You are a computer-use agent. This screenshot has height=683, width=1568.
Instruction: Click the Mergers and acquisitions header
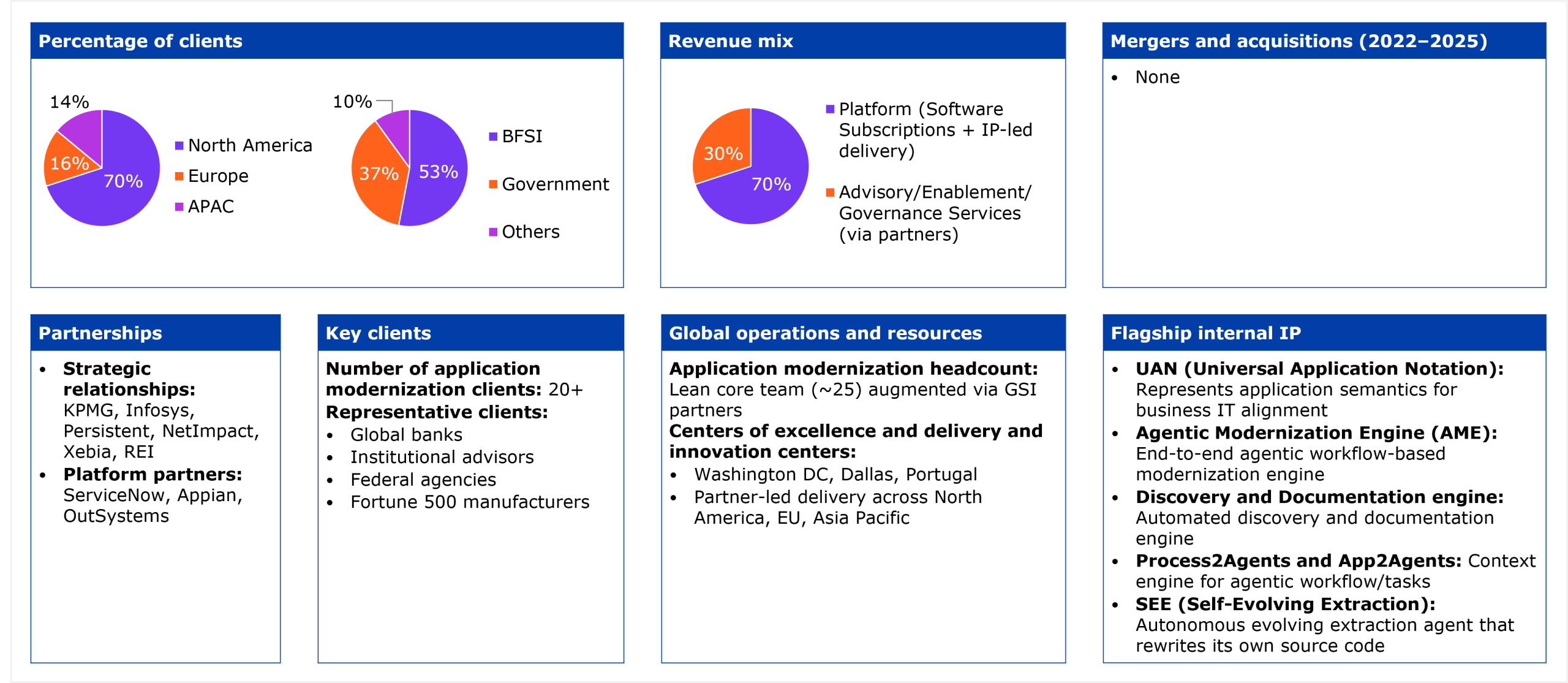(x=1298, y=41)
